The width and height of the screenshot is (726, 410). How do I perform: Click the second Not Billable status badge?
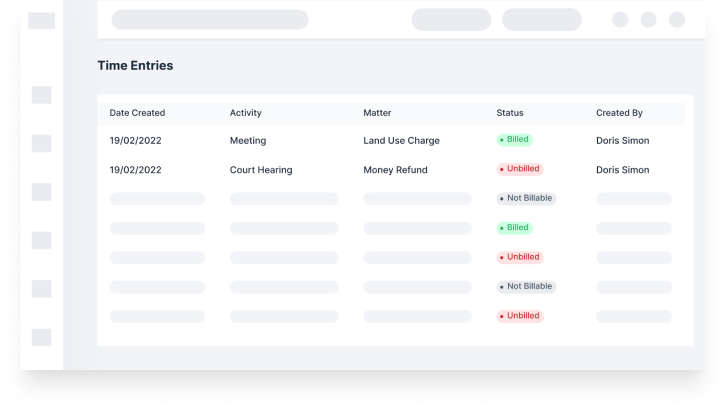[x=526, y=286]
